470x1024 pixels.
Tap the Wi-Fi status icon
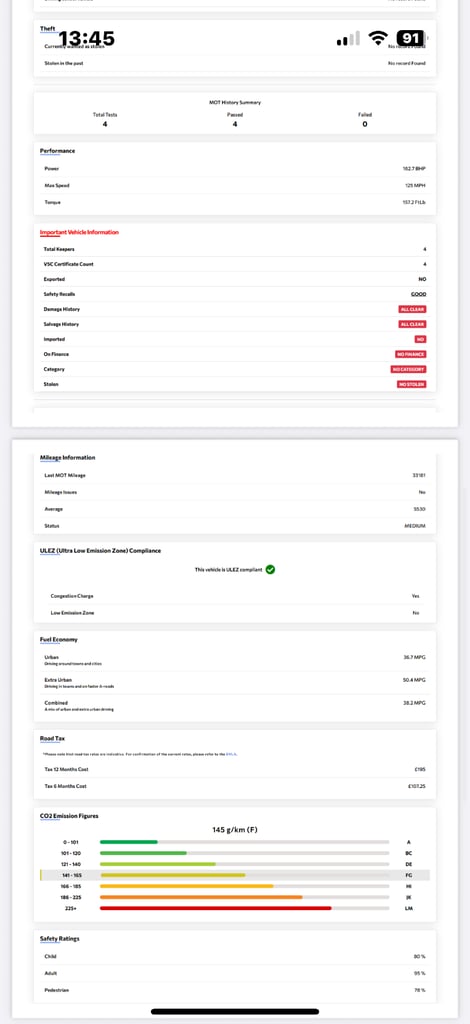377,38
